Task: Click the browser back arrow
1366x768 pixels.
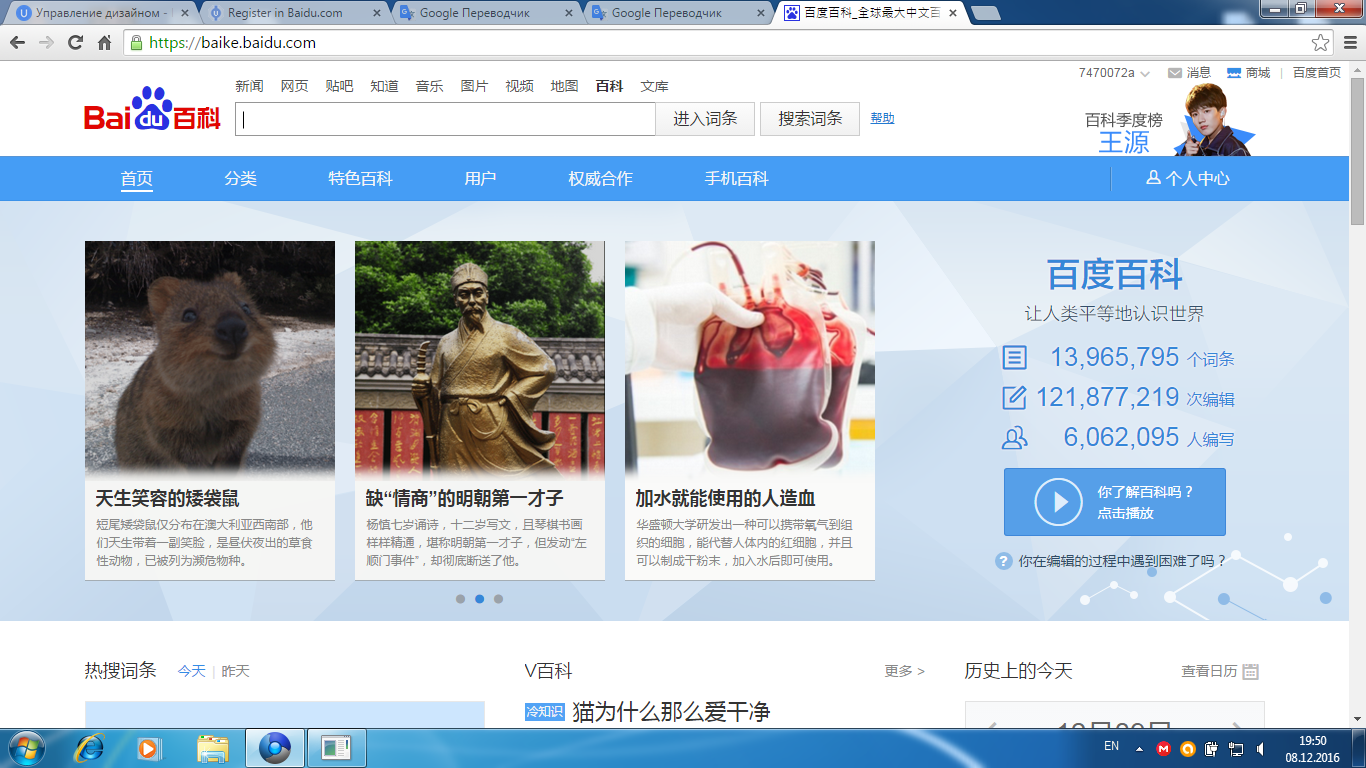Action: [17, 43]
